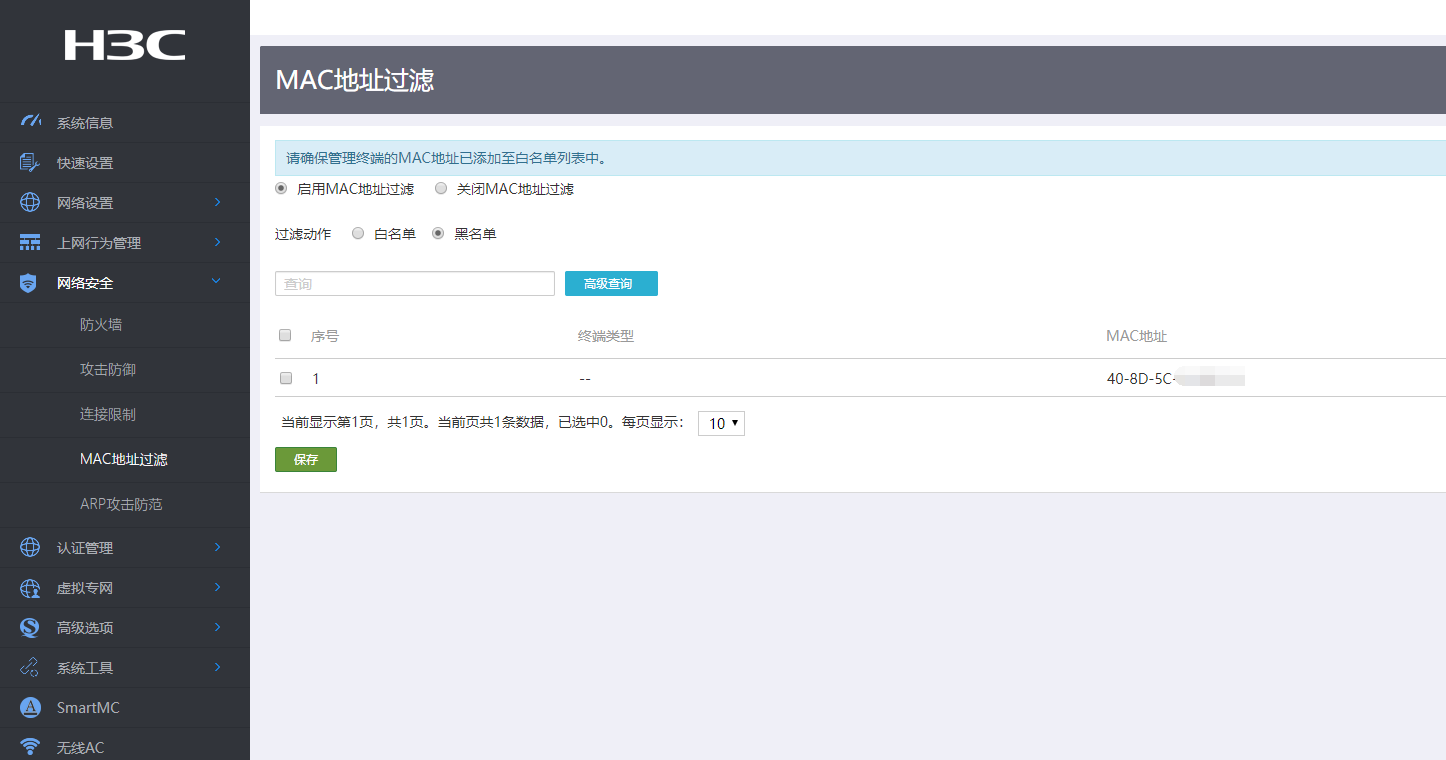Screen dimensions: 1446x760
Task: Click the blue whitelist reminder notice
Action: click(x=860, y=158)
